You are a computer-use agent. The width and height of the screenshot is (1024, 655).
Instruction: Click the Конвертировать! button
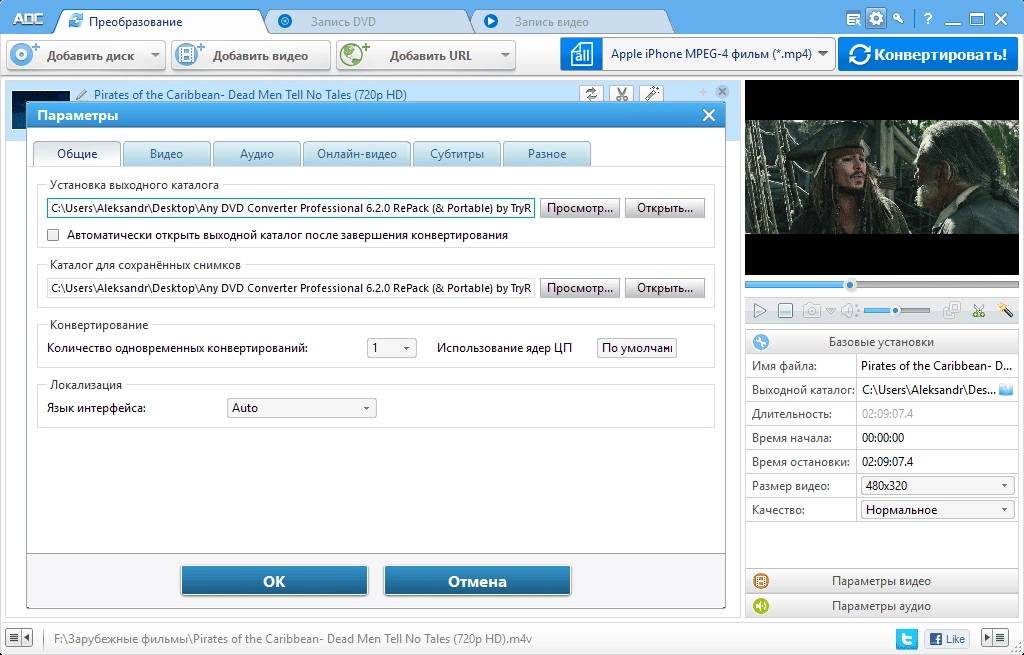(928, 54)
